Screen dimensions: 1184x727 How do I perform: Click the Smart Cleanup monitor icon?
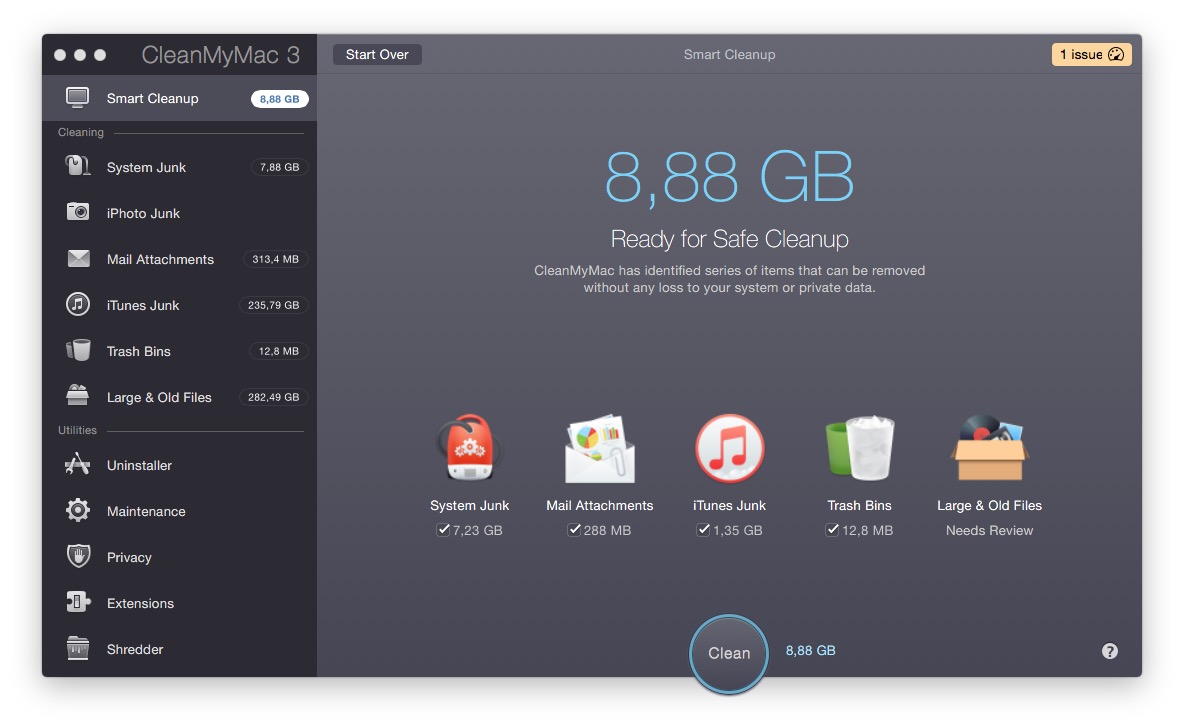coord(77,98)
